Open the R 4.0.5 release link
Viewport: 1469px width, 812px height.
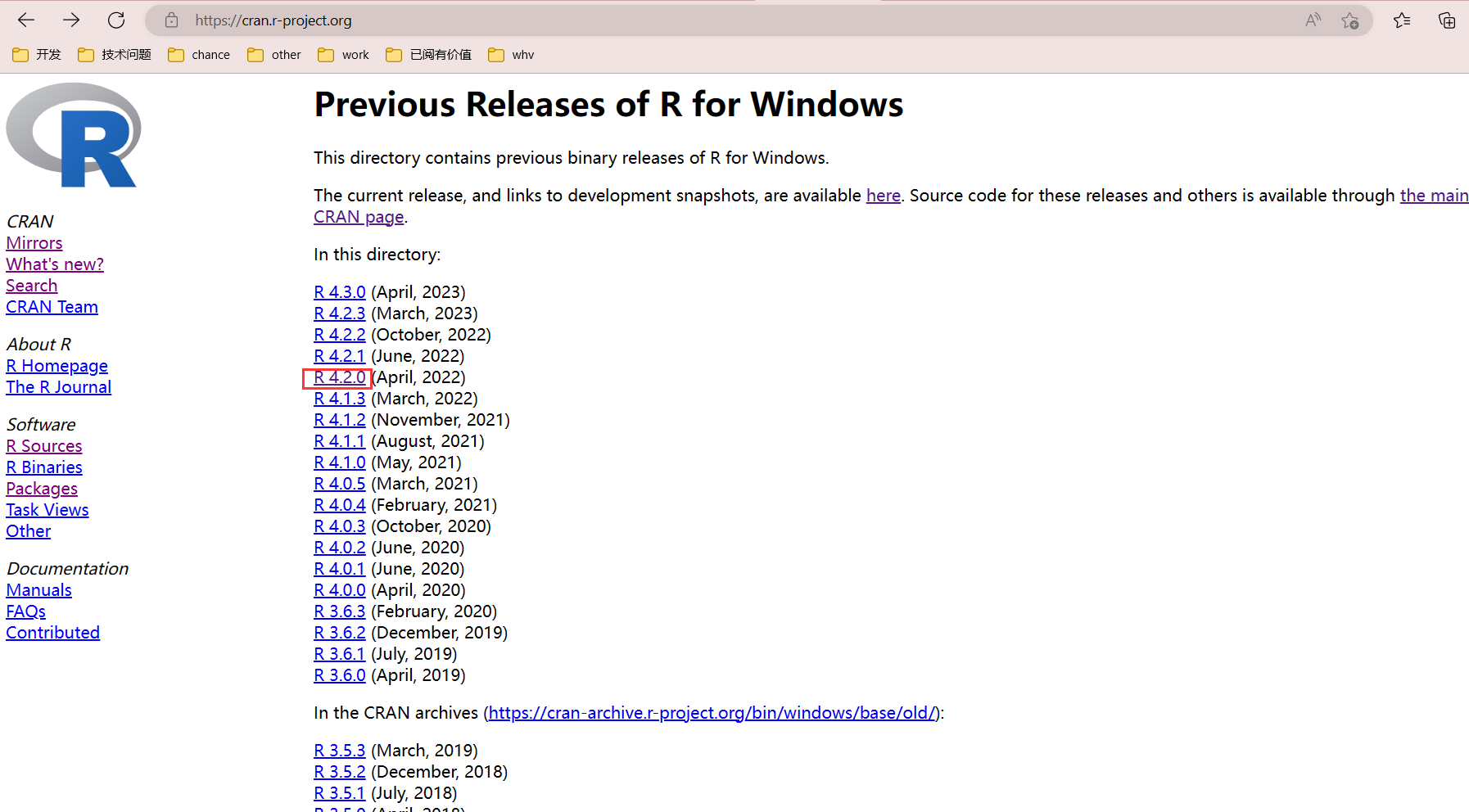tap(340, 484)
